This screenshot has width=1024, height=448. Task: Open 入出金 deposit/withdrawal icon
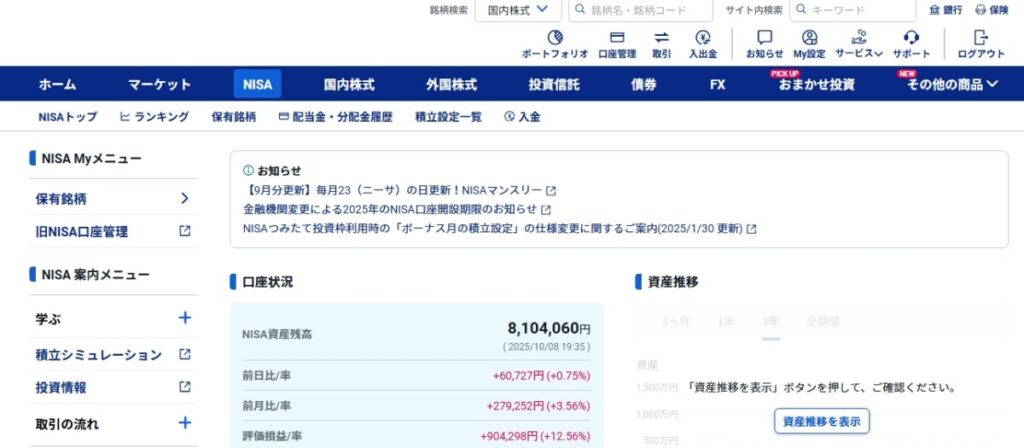point(703,38)
